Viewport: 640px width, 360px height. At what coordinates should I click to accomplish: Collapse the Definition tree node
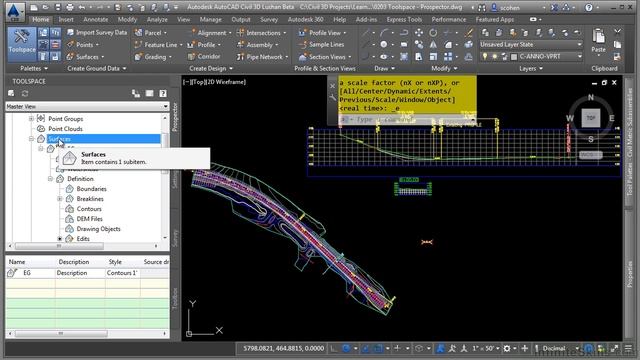pos(50,179)
